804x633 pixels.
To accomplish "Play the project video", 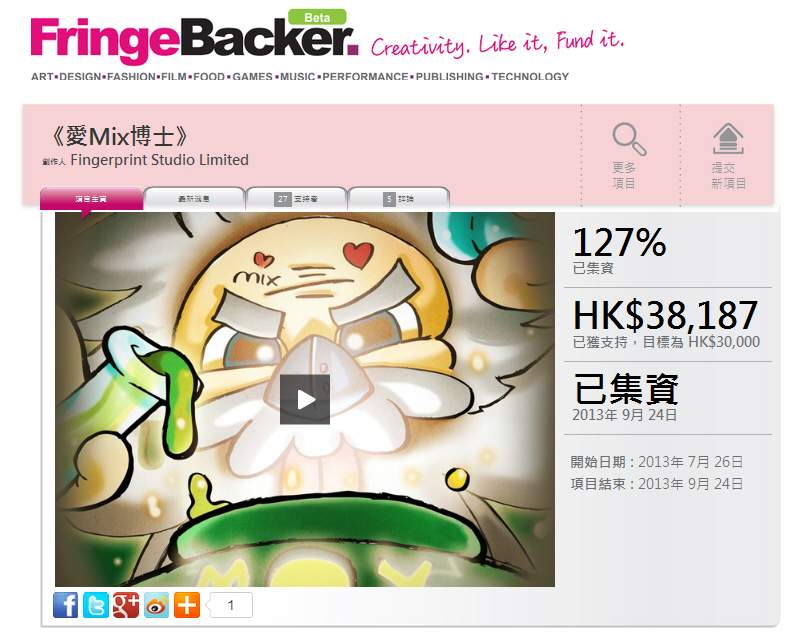I will coord(305,399).
